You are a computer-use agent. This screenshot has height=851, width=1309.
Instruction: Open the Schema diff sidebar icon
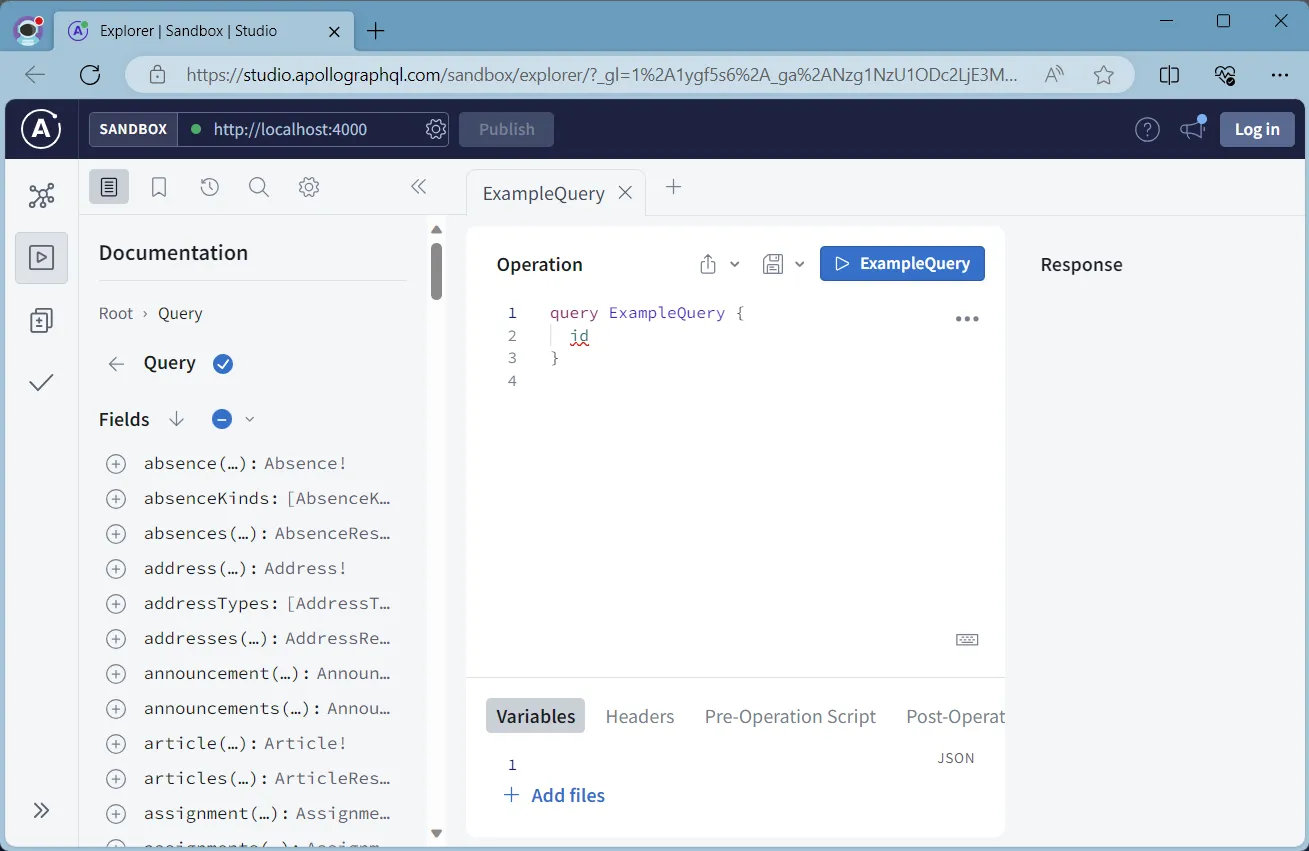(x=41, y=320)
